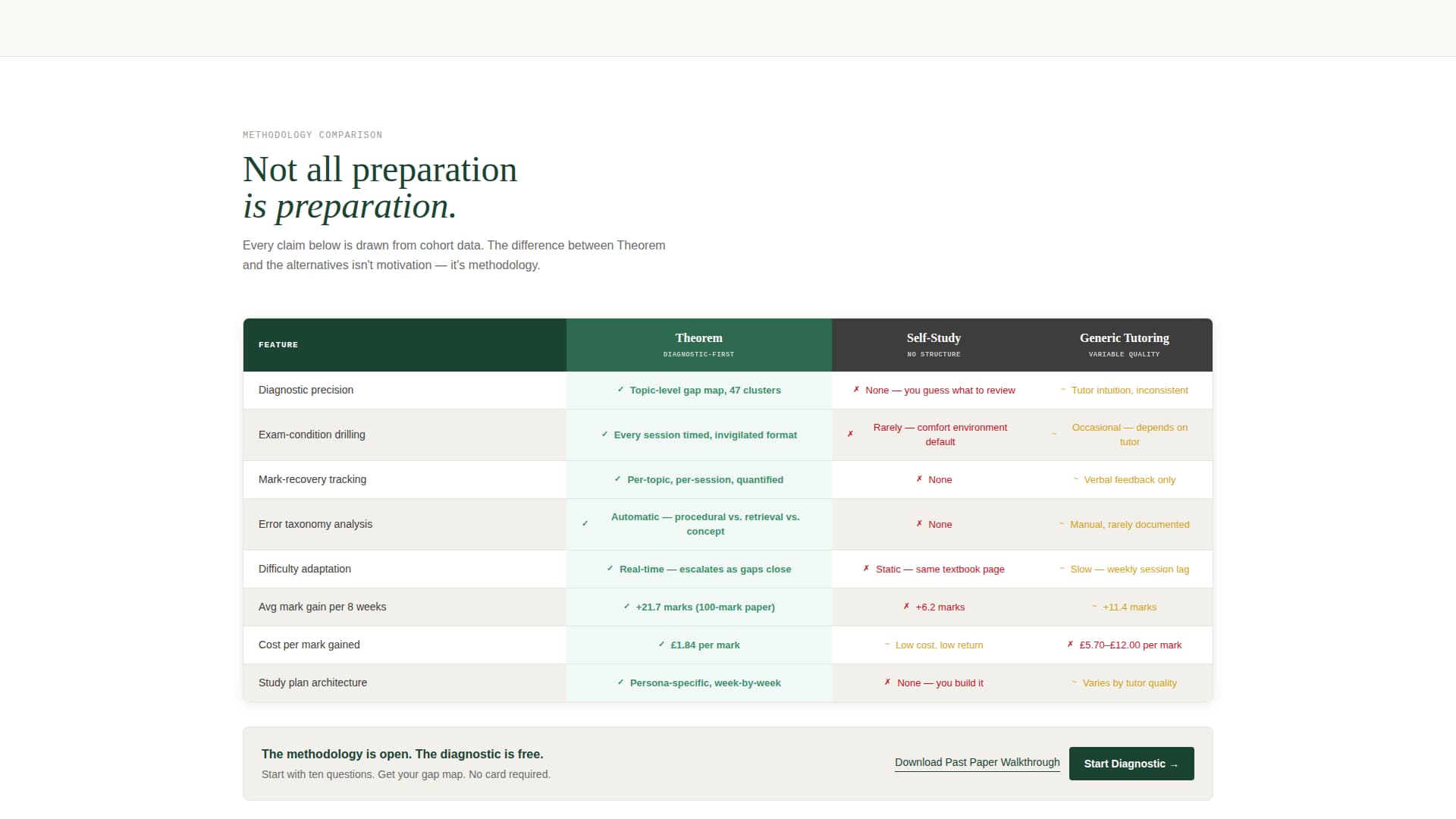The height and width of the screenshot is (819, 1456).
Task: Click the Study plan architecture label
Action: [x=312, y=682]
